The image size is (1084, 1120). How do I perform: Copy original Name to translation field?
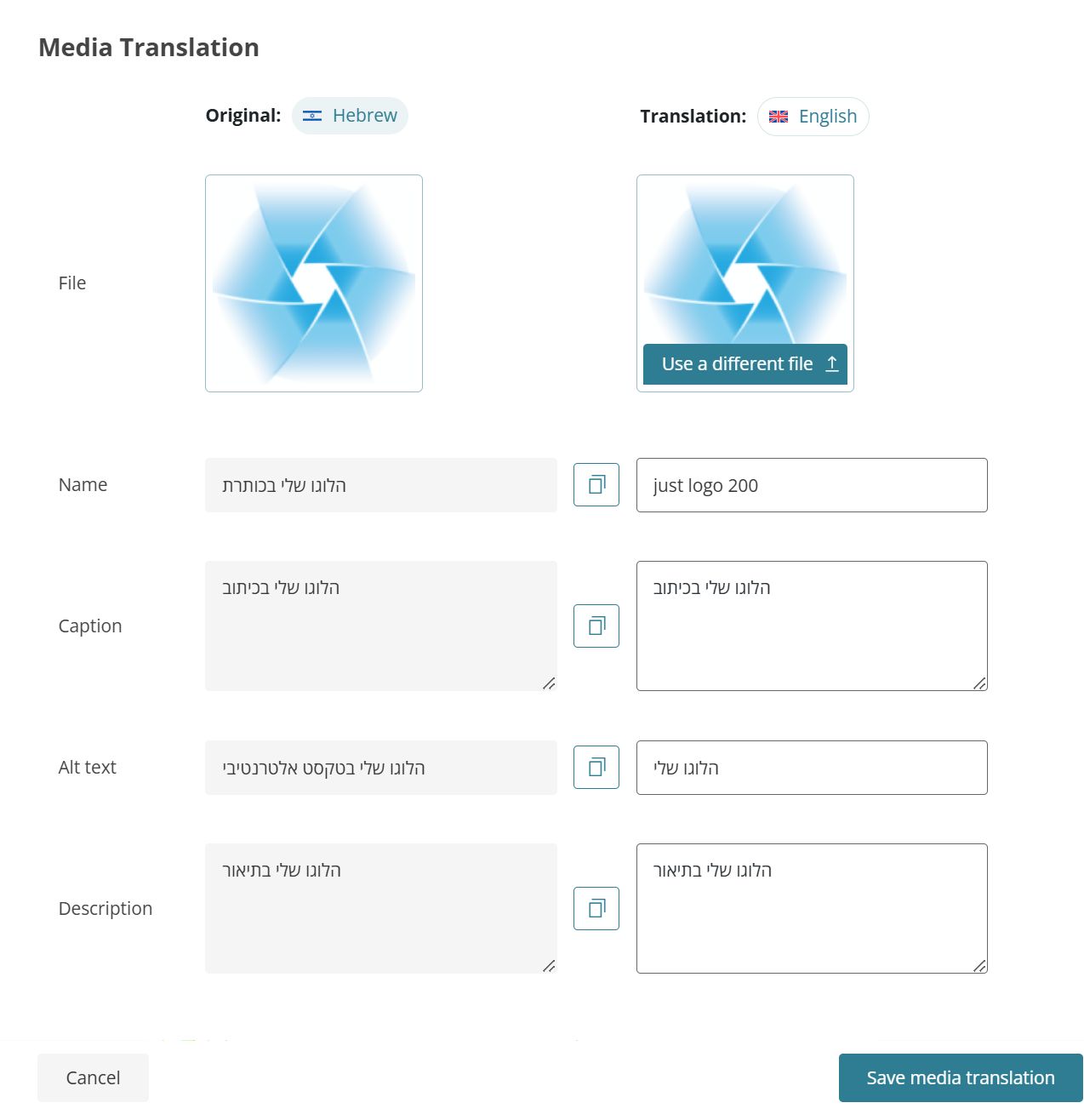596,485
